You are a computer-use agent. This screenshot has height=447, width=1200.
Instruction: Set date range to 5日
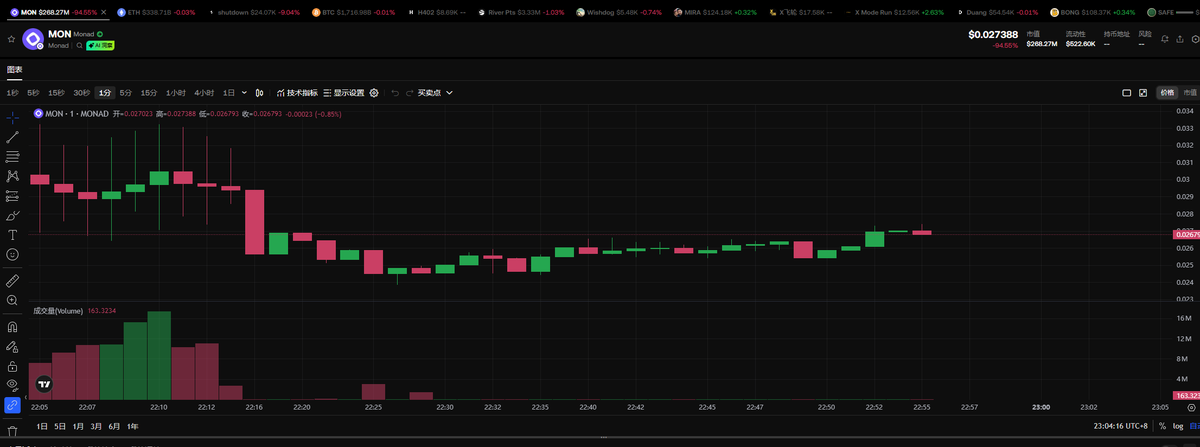60,426
